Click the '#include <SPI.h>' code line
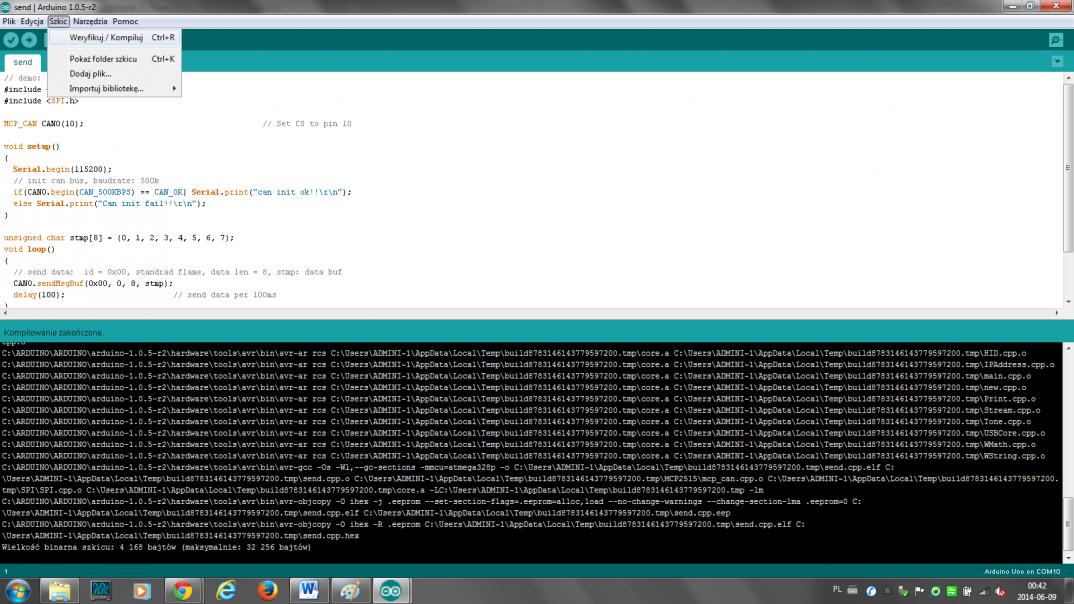Viewport: 1074px width, 604px height. pos(41,101)
